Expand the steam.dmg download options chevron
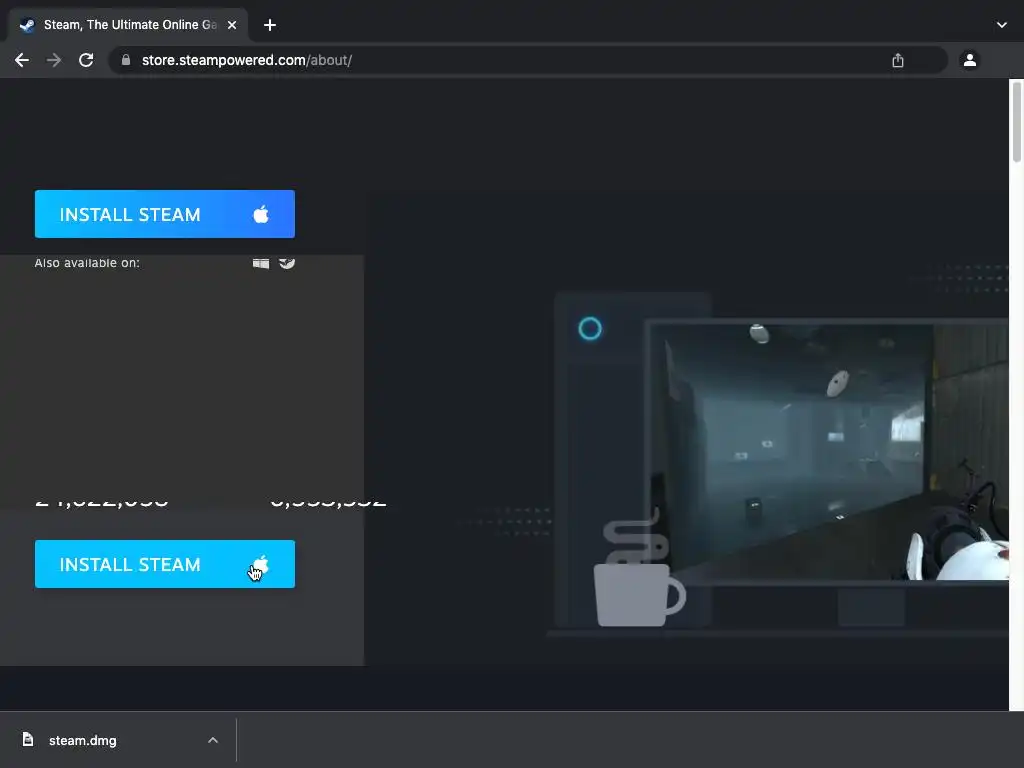Image resolution: width=1024 pixels, height=768 pixels. coord(213,740)
